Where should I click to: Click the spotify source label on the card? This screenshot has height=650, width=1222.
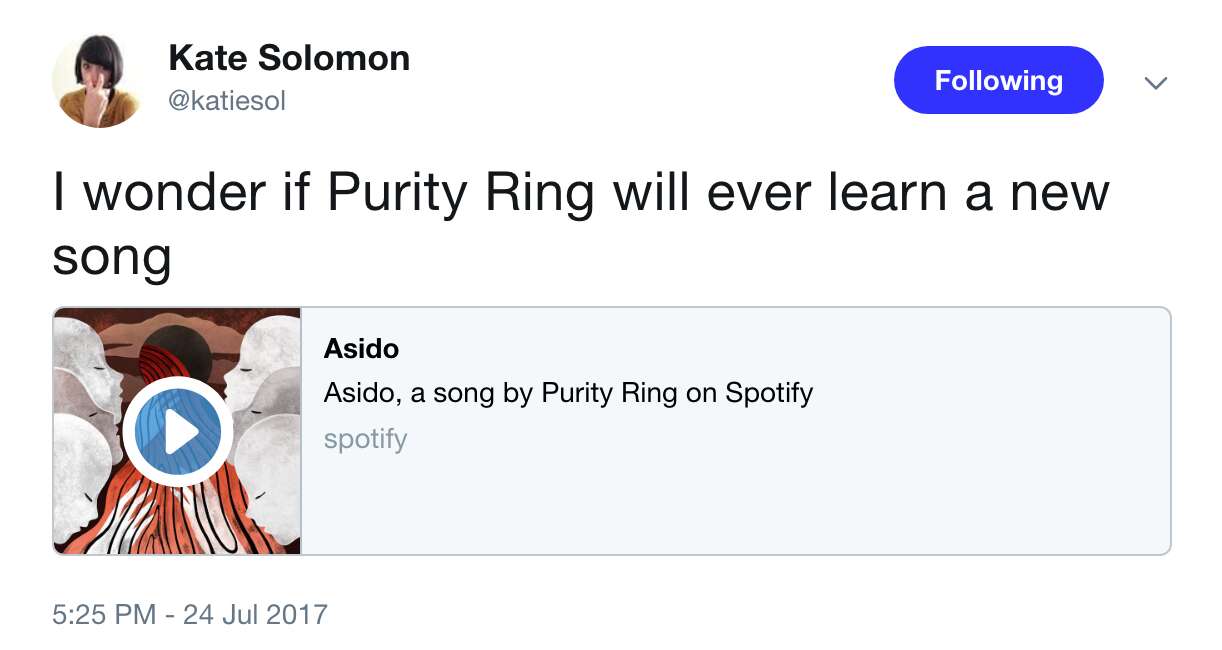coord(365,439)
